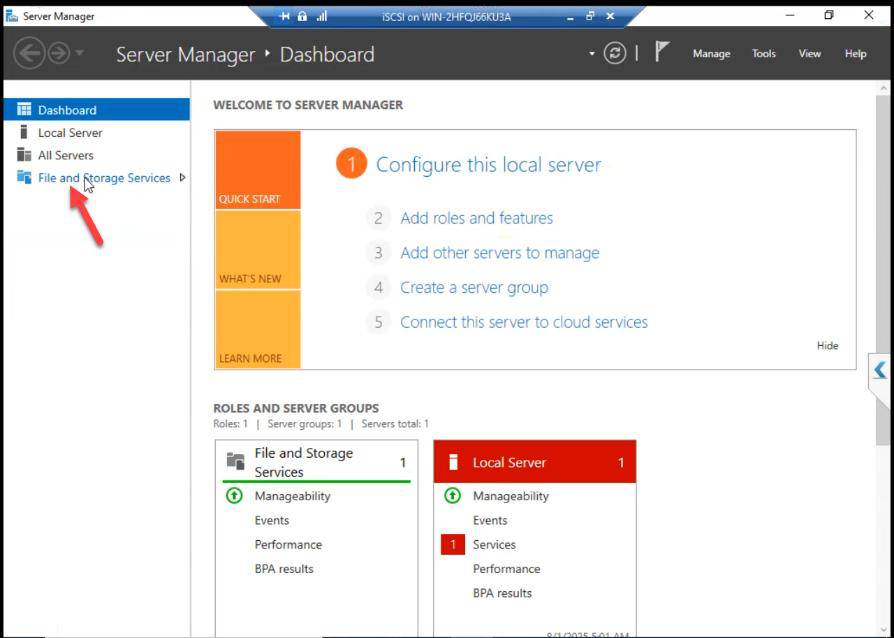Click BPA results in File and Storage tile

point(284,568)
